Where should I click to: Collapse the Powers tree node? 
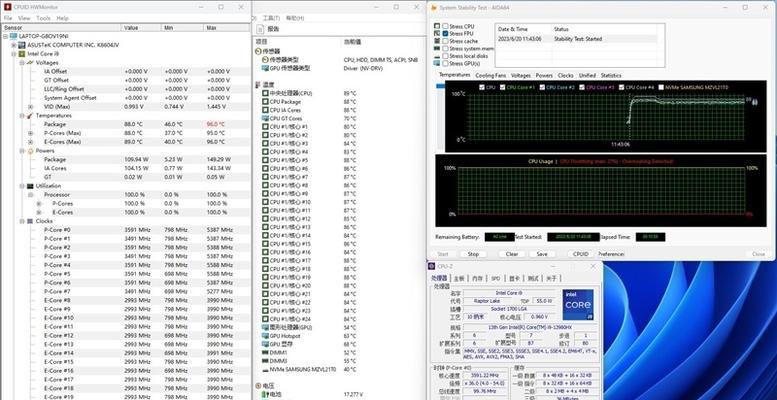click(x=22, y=151)
